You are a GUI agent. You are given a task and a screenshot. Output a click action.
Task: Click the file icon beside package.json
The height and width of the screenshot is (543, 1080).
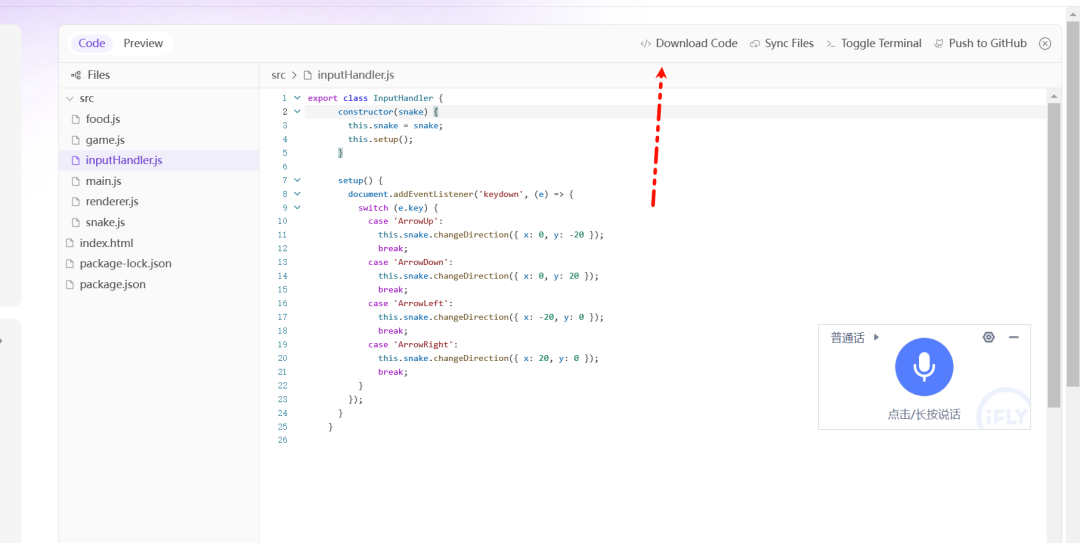point(69,285)
